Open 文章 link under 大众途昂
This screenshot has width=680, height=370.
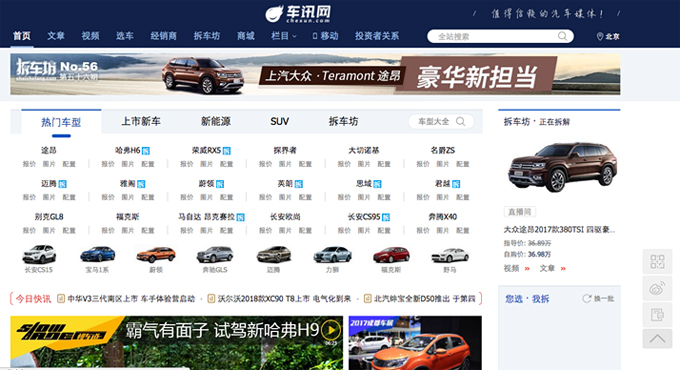click(547, 268)
